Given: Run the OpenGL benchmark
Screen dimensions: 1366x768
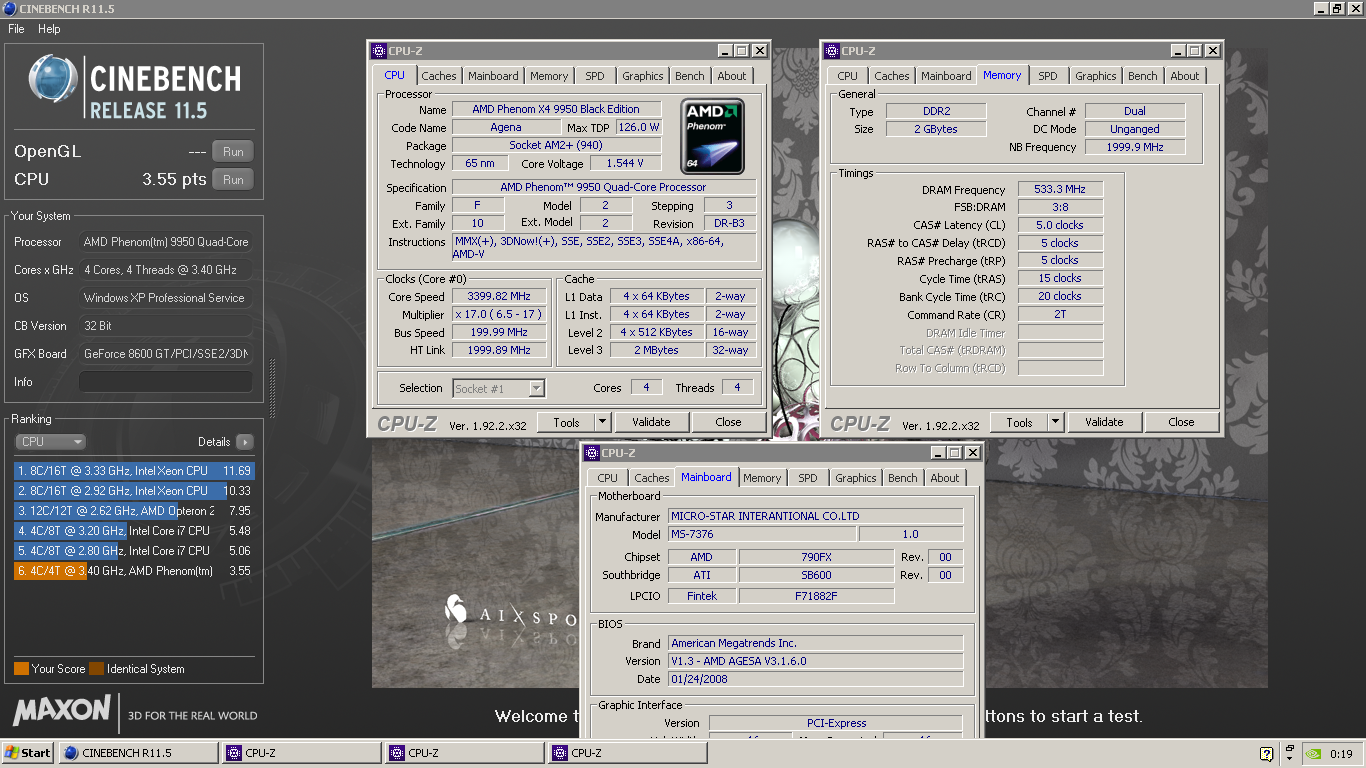Looking at the screenshot, I should 233,152.
